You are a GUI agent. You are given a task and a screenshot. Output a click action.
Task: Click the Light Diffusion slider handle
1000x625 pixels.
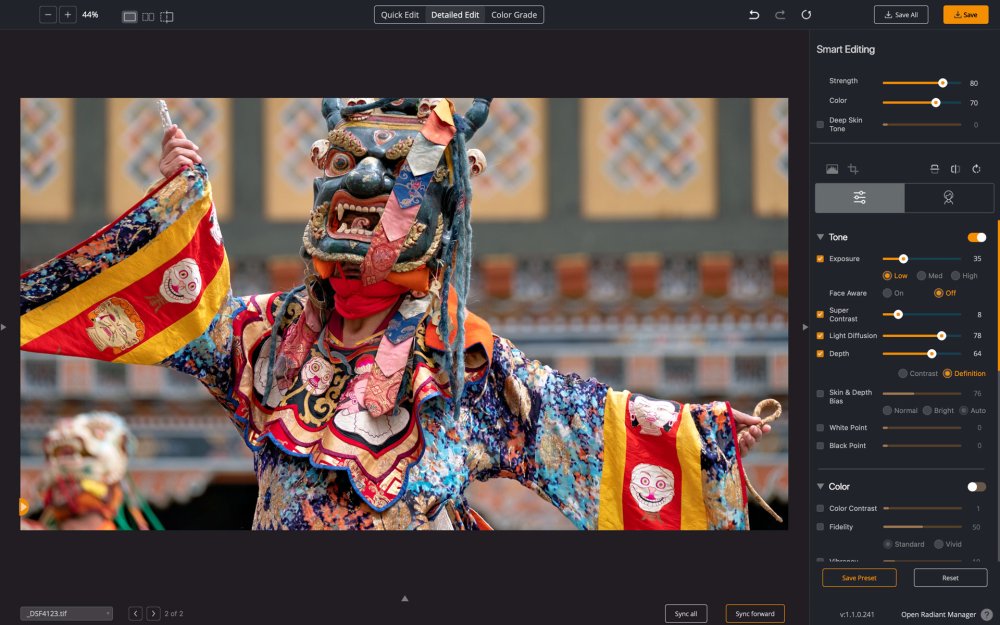(941, 335)
